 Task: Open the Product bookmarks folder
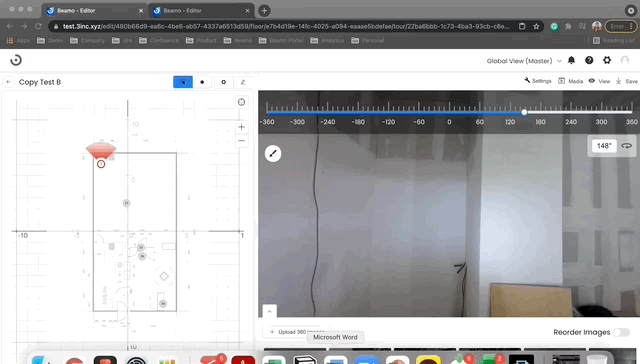[201, 40]
